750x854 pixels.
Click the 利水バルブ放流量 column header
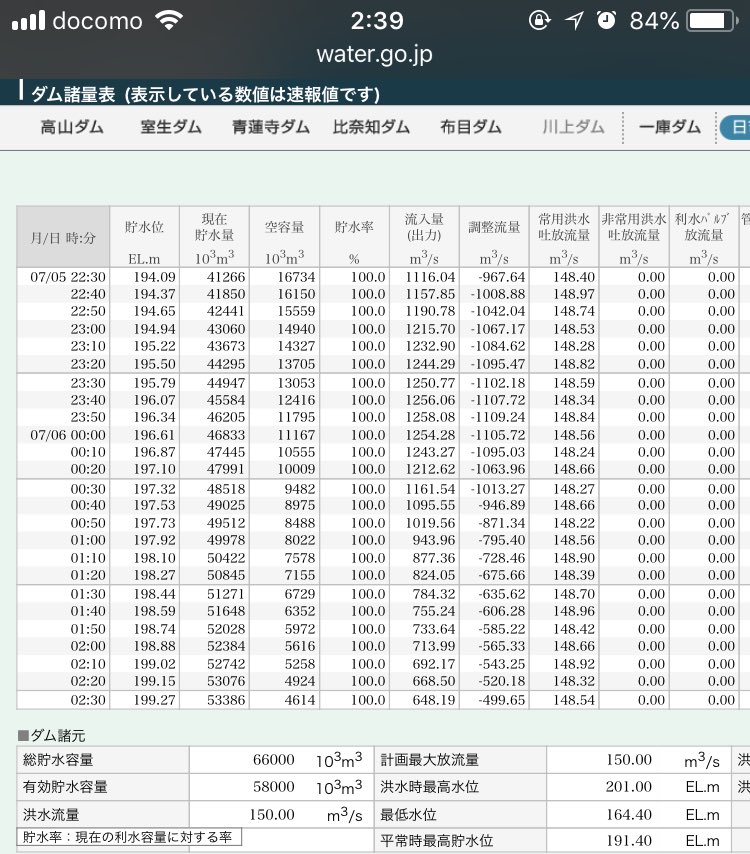click(704, 237)
